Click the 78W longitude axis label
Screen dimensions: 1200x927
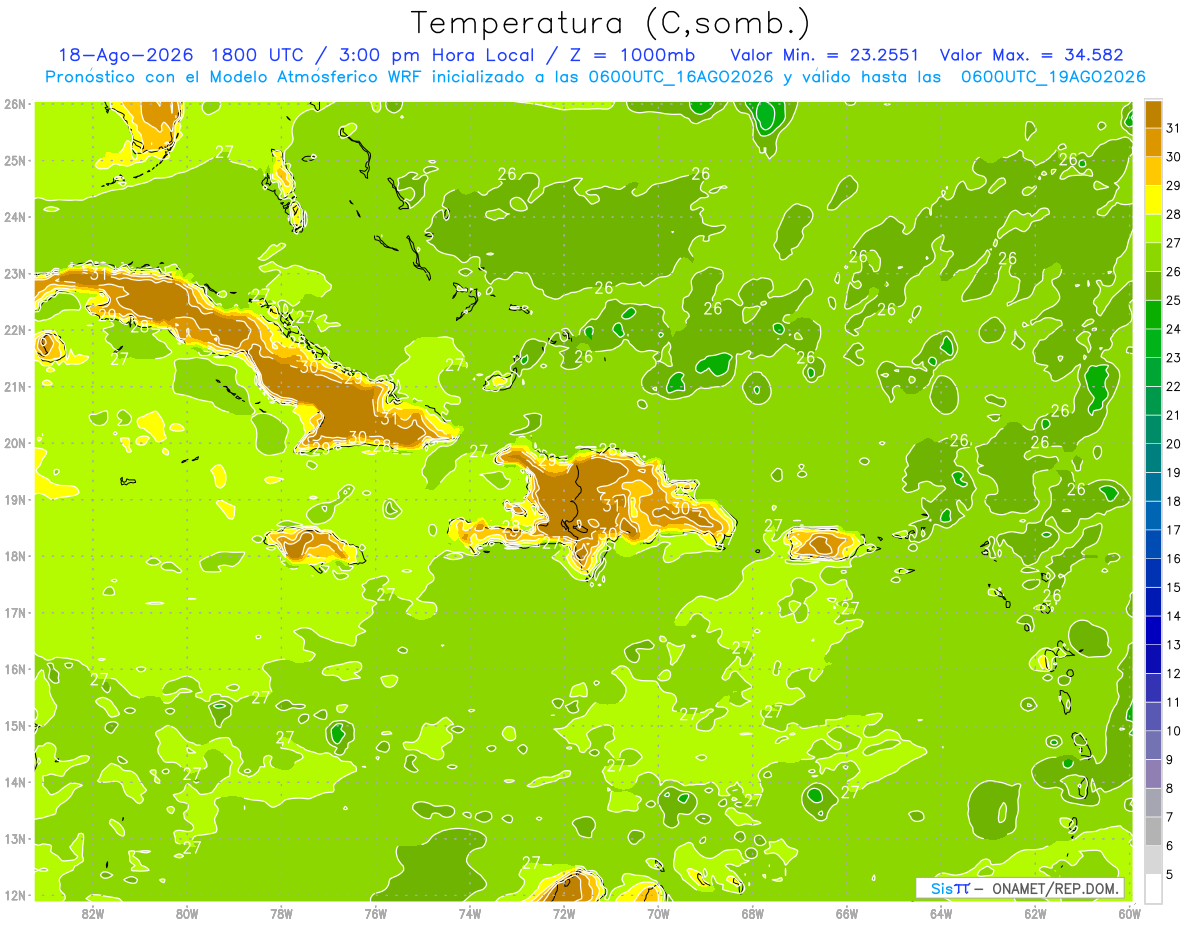tap(281, 913)
